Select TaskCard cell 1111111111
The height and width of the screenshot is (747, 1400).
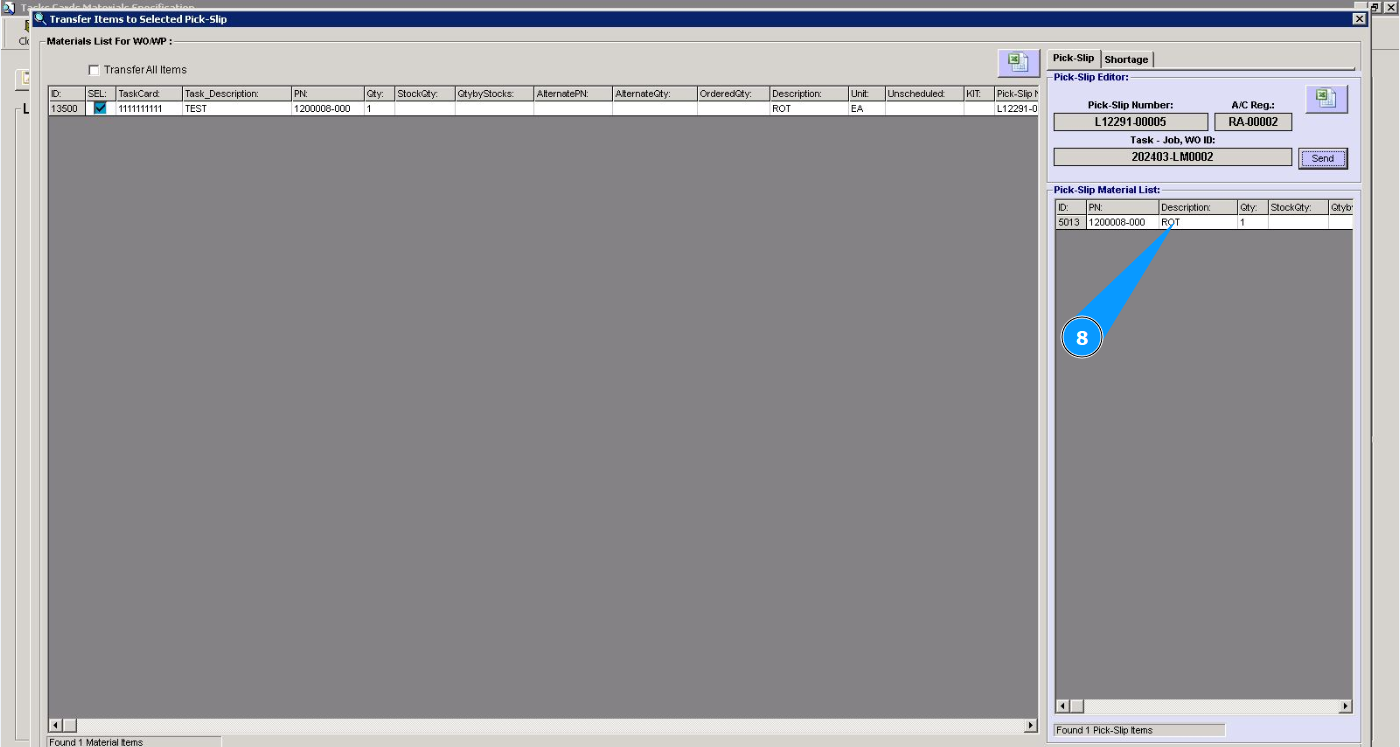(x=149, y=108)
